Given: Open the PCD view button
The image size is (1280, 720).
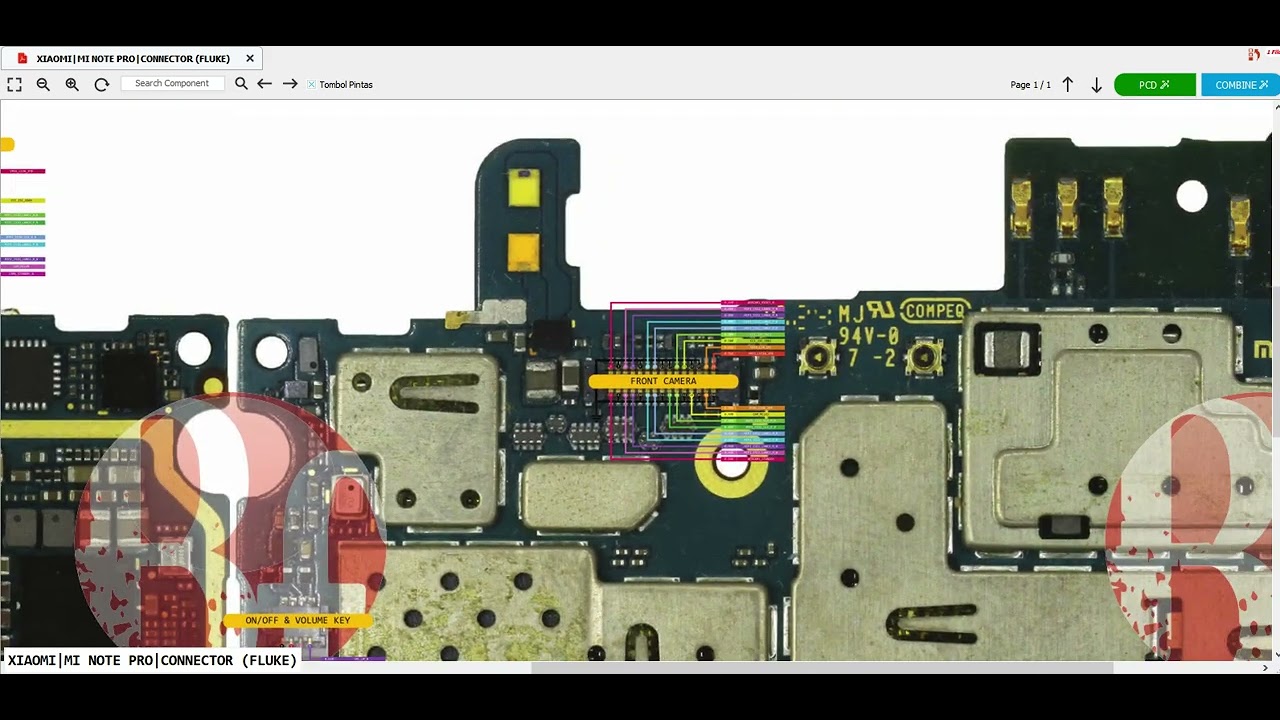Looking at the screenshot, I should click(1154, 85).
